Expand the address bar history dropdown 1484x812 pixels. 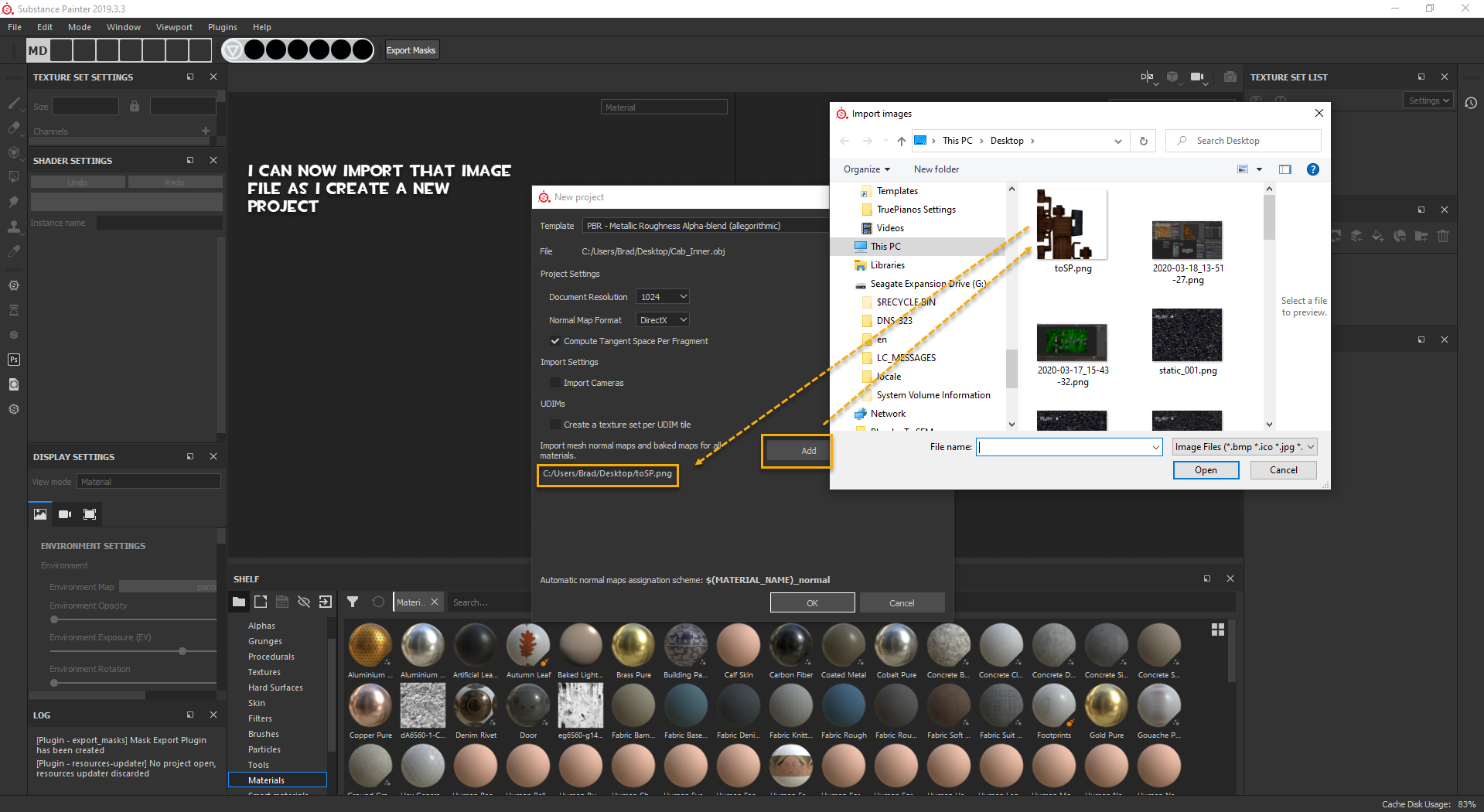[x=1117, y=141]
